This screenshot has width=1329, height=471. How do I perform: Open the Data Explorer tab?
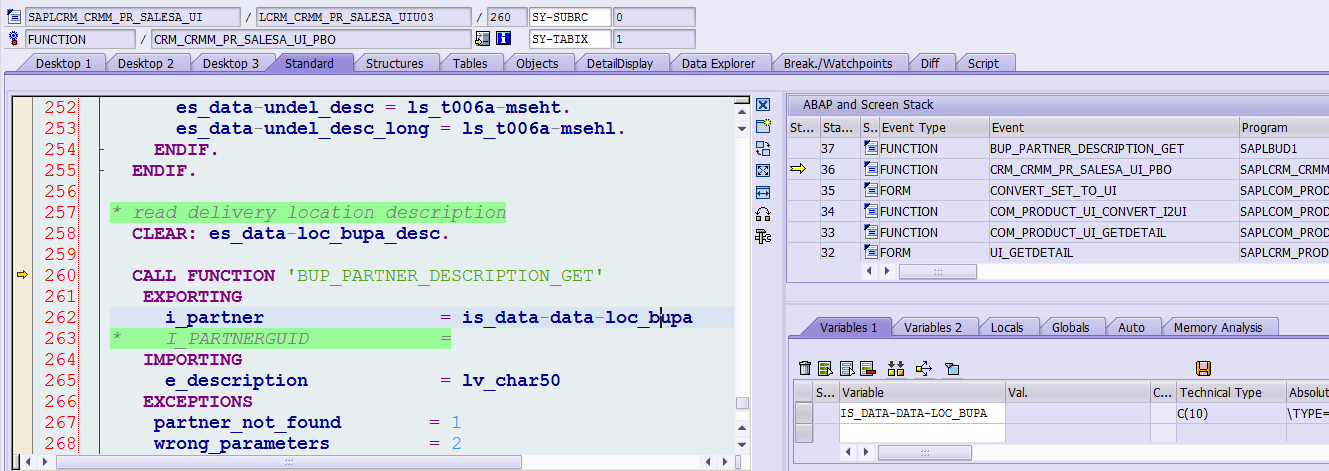click(x=718, y=63)
